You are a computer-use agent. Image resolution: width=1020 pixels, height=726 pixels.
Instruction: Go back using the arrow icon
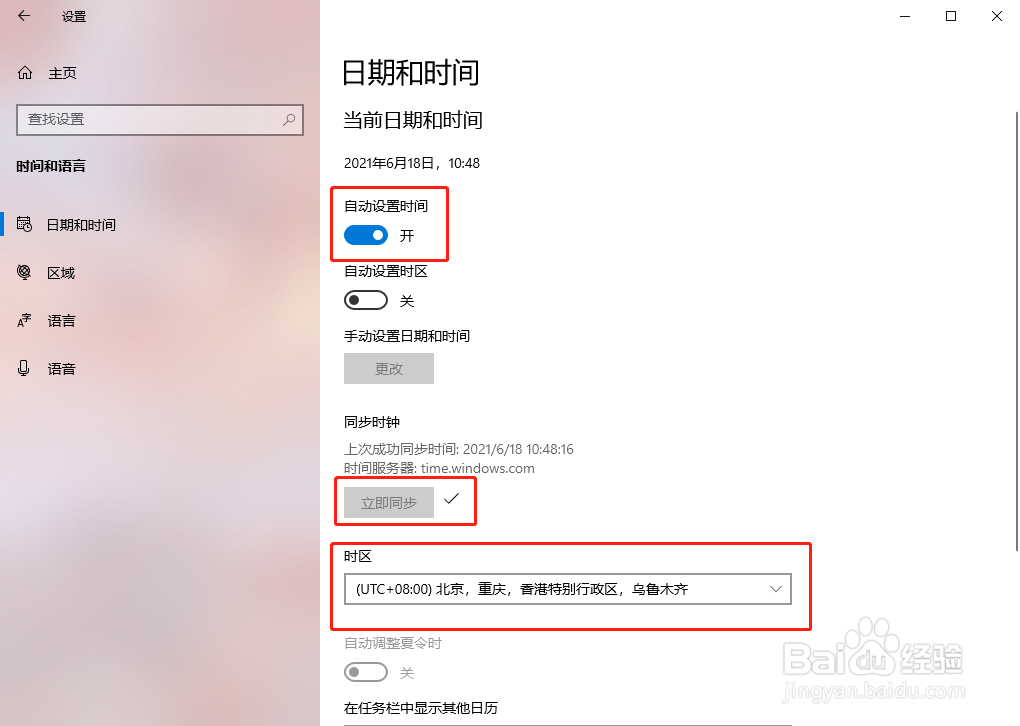point(24,16)
